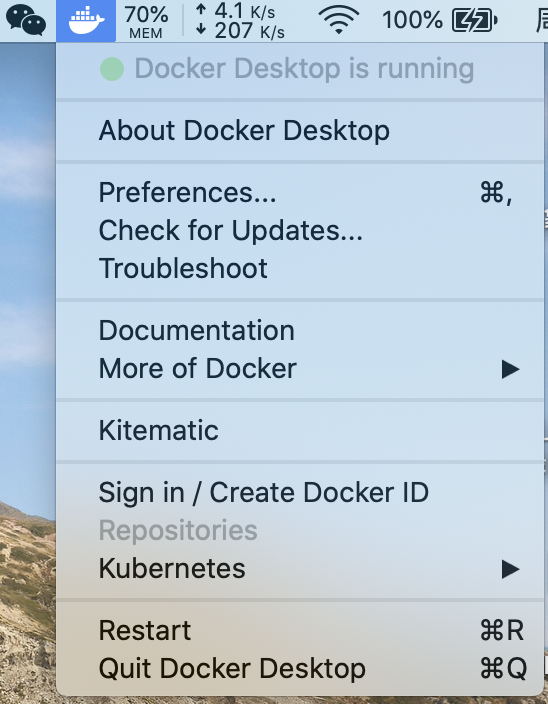The width and height of the screenshot is (548, 704).
Task: Click the Docker Desktop is running text
Action: click(304, 69)
